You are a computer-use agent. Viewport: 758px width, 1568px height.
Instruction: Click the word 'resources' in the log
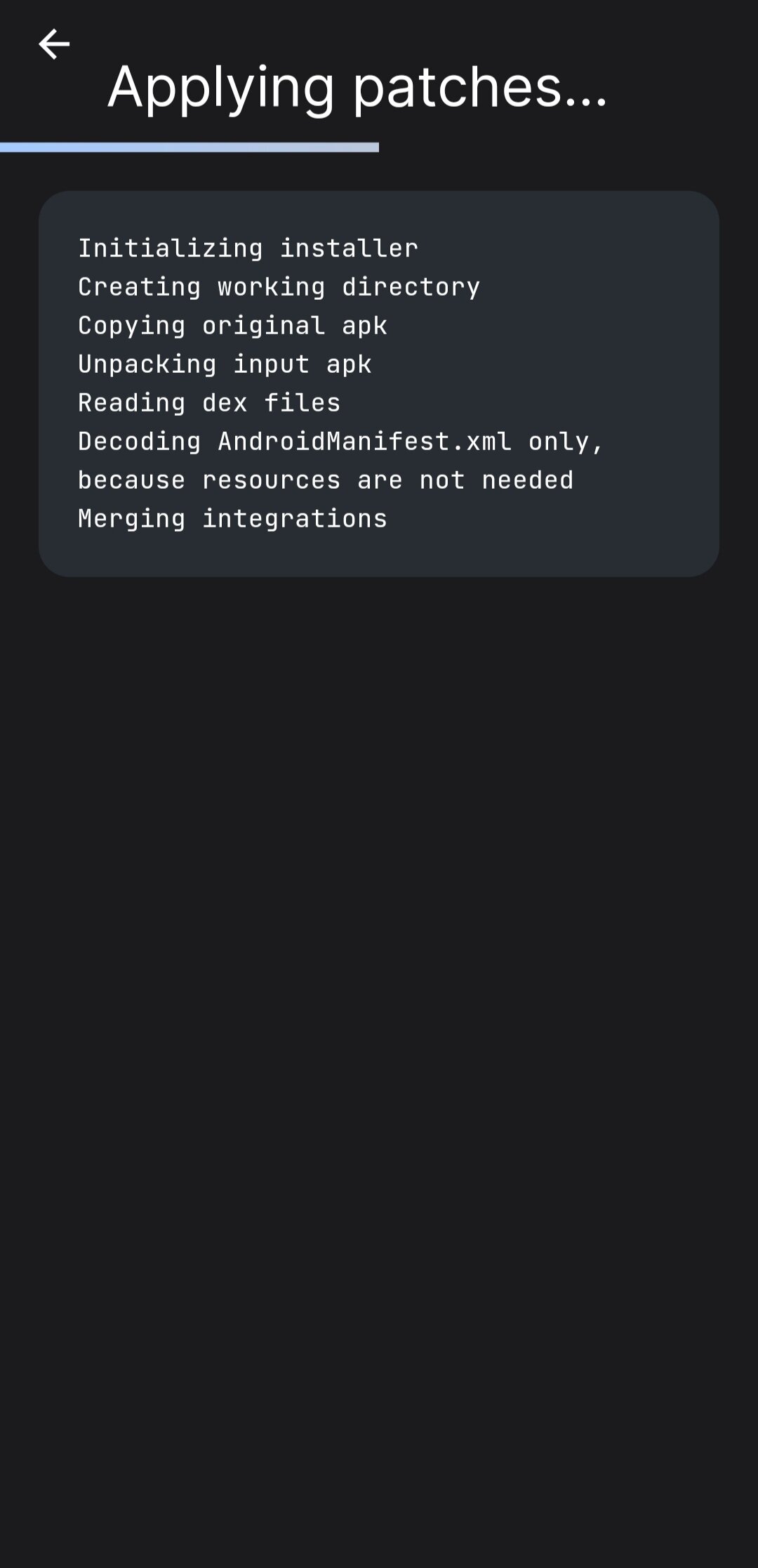click(x=271, y=480)
